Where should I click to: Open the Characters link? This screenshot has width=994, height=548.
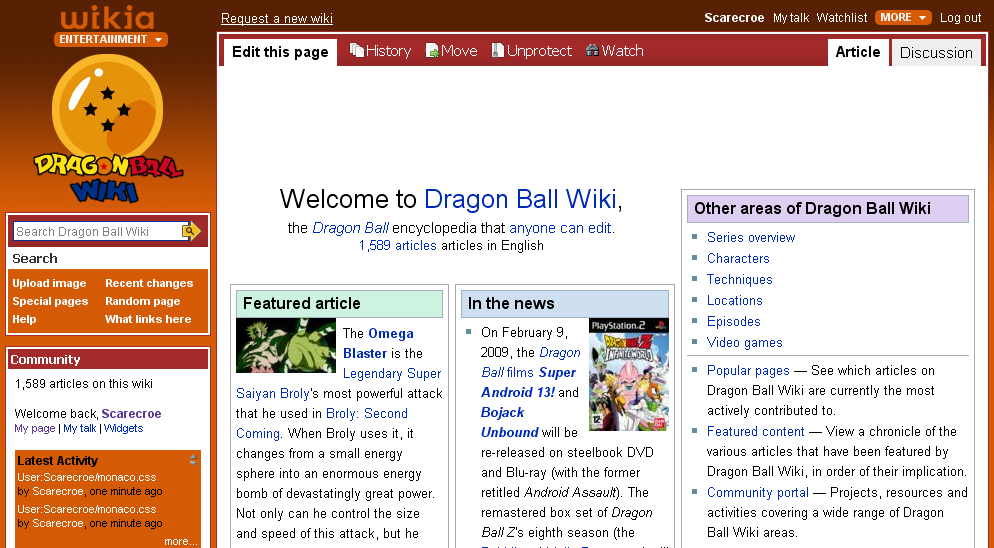(738, 258)
